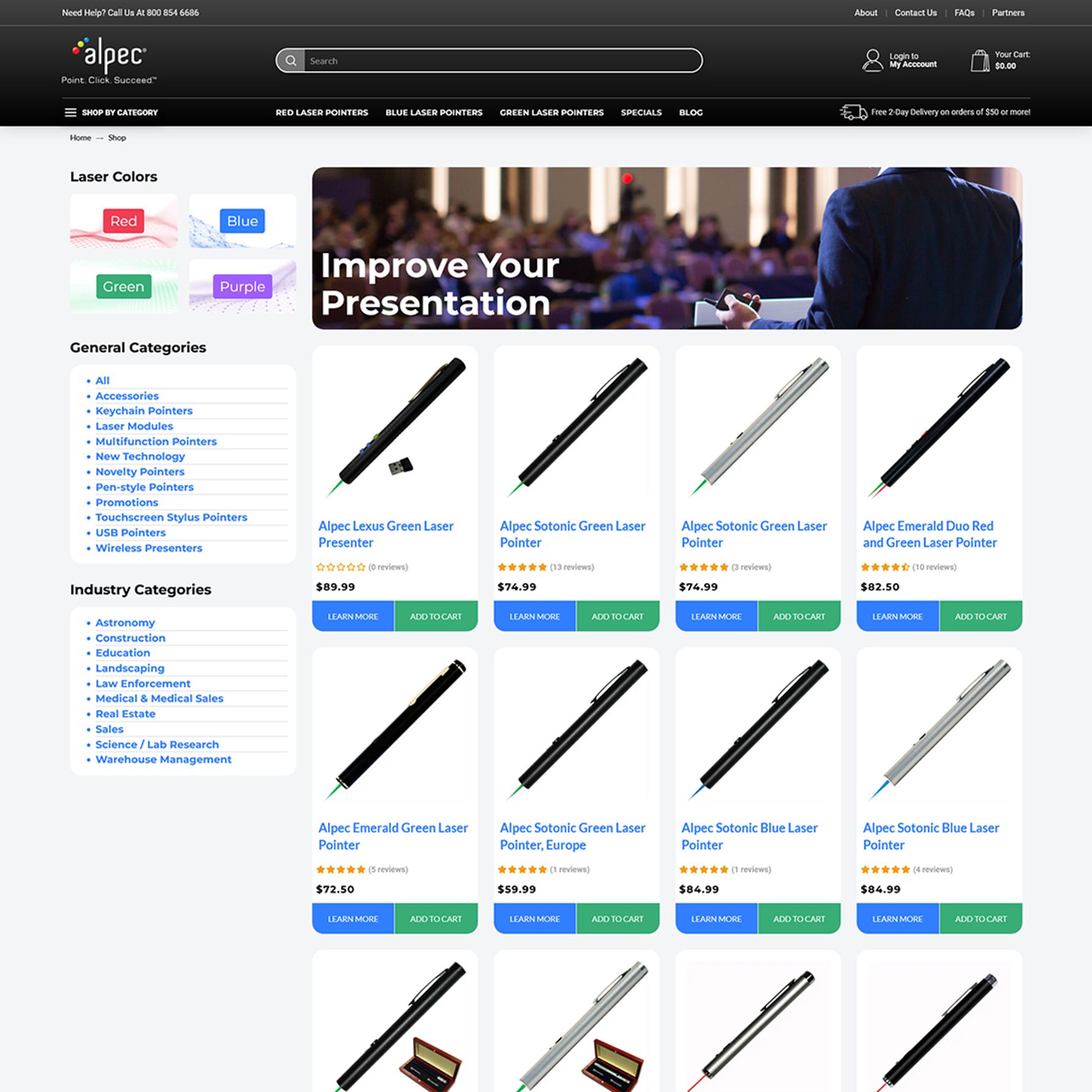Open the shopping cart bag icon
The height and width of the screenshot is (1092, 1092).
979,60
